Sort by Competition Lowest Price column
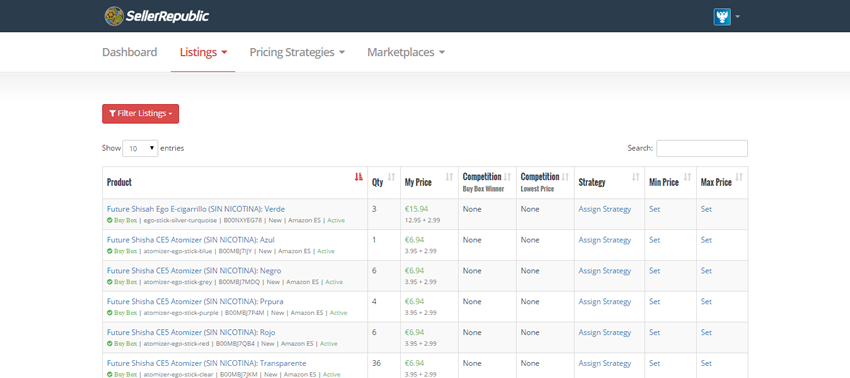850x378 pixels. [x=545, y=182]
